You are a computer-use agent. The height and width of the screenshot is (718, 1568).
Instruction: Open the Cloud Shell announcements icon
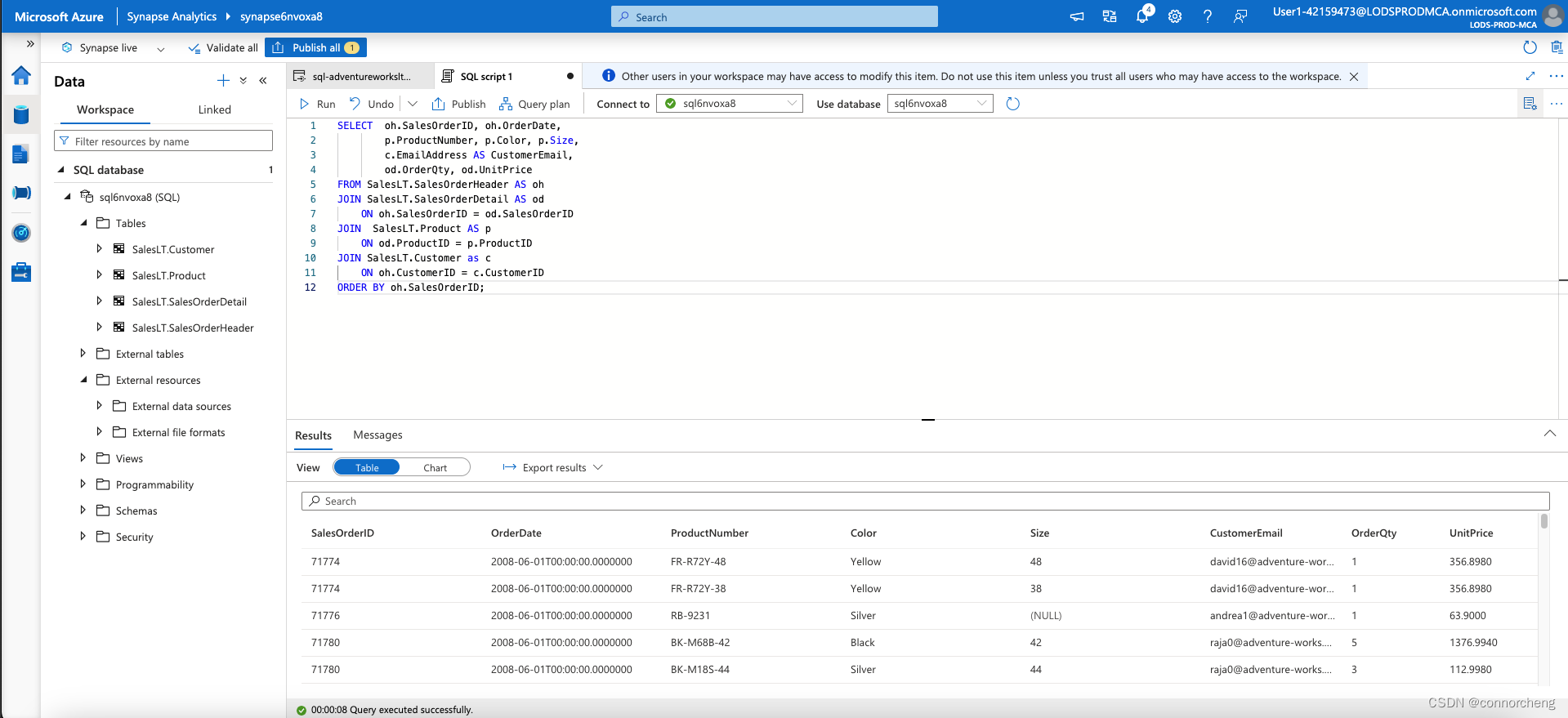(1077, 16)
